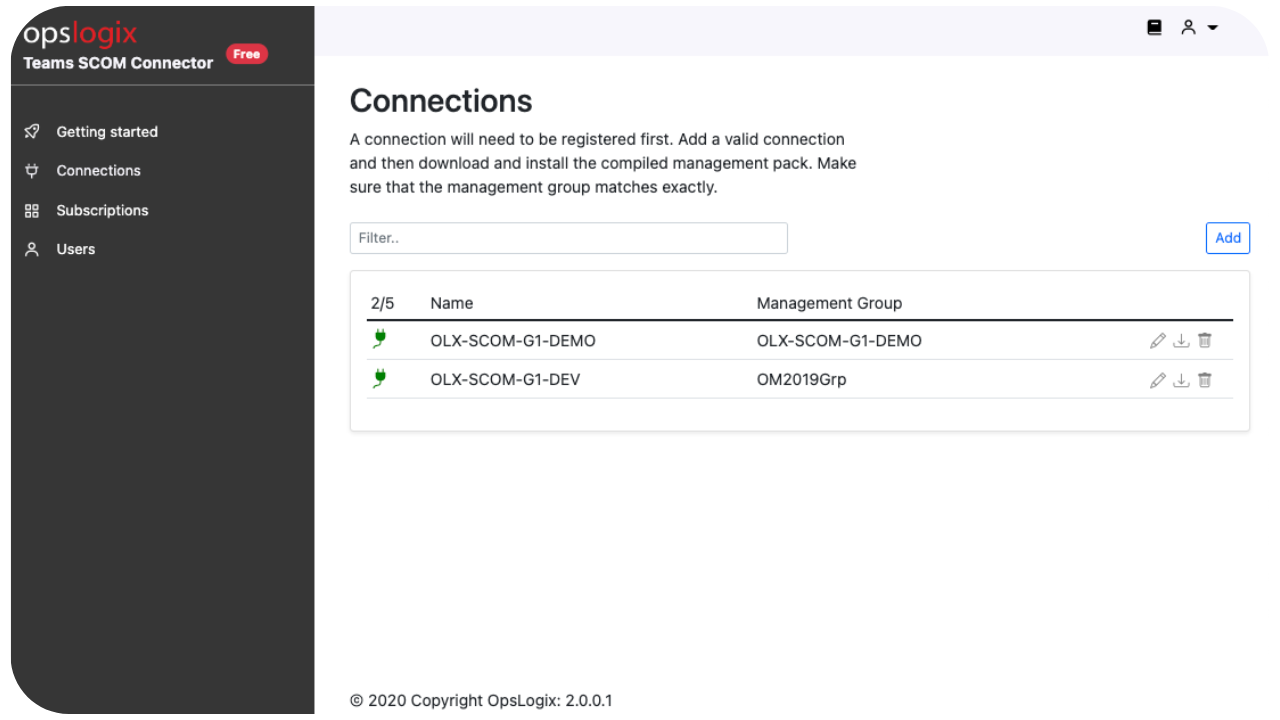Edit the OLX-SCOM-G1-DEV connection

click(x=1157, y=380)
